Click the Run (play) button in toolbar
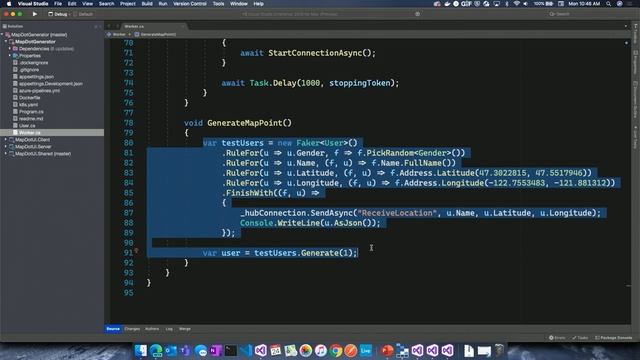 pos(35,14)
